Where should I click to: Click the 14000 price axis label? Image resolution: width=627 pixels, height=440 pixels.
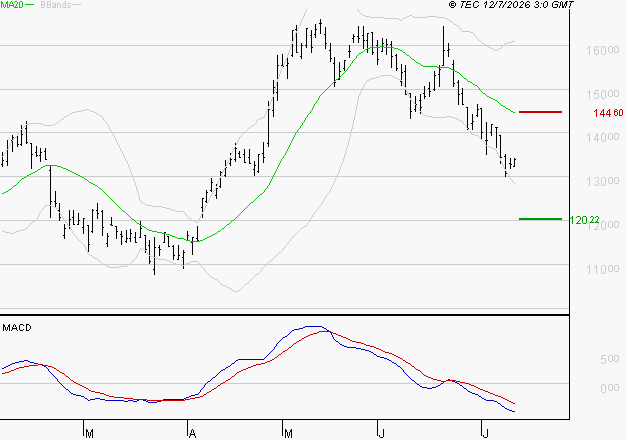tap(603, 137)
